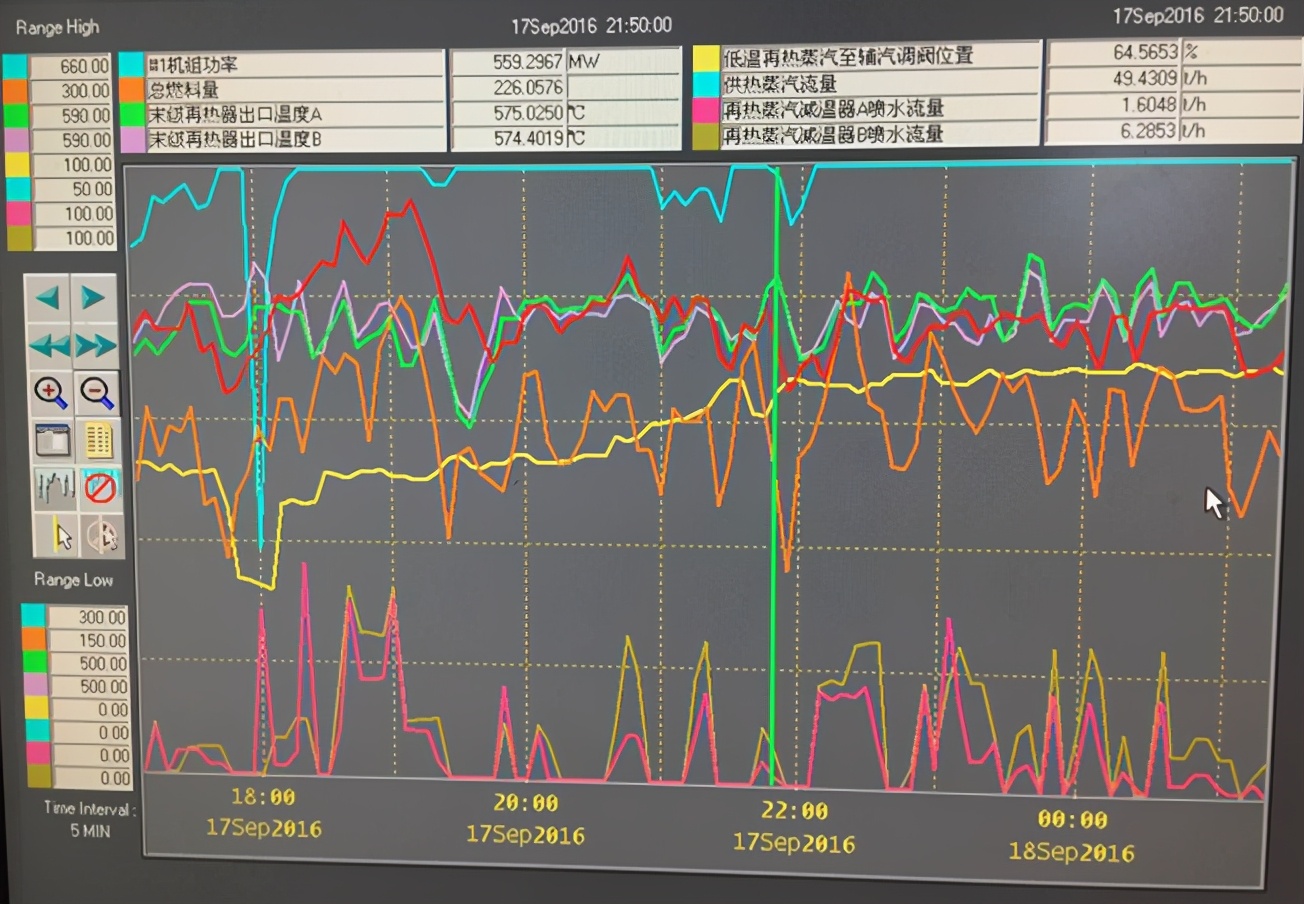Activate the yellow hairline cursor tool
The image size is (1304, 904).
[56, 535]
